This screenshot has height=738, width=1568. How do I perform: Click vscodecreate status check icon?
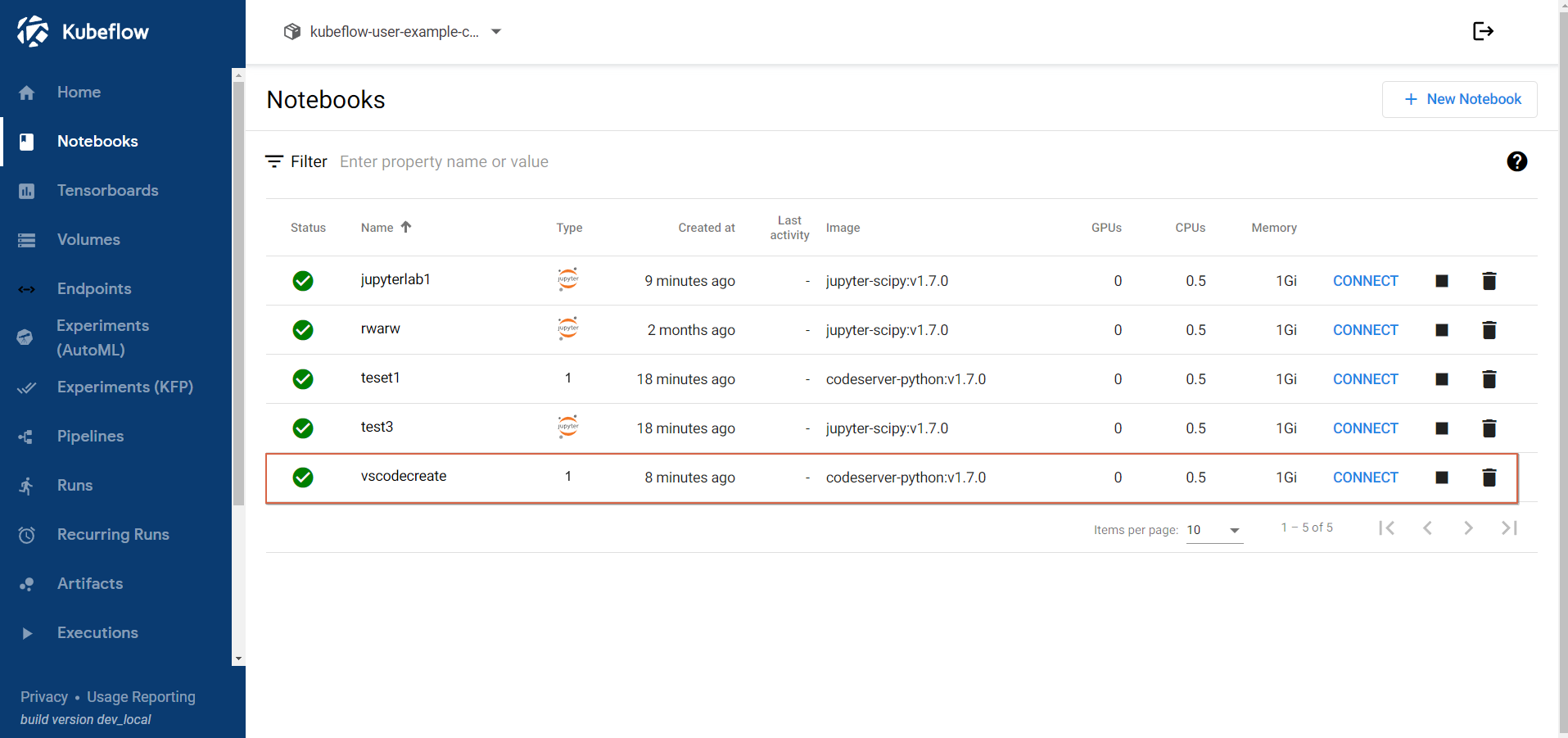pos(303,478)
